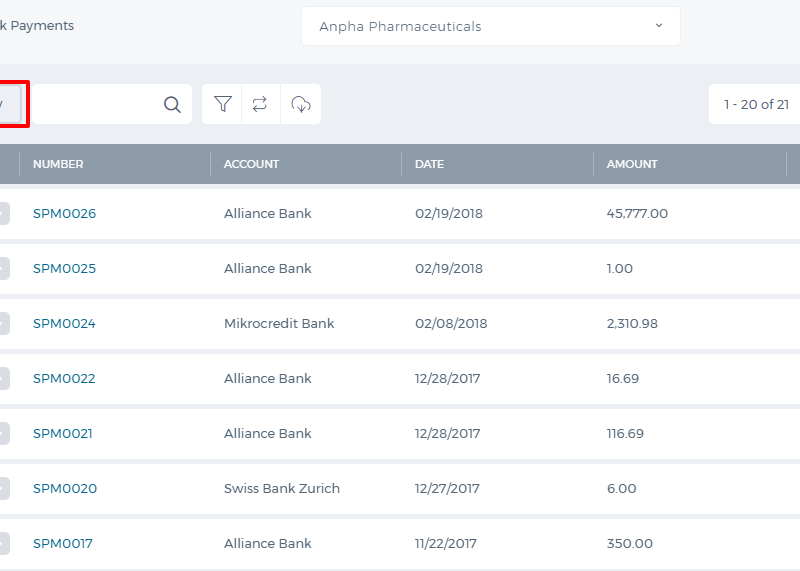Click the 1 - 20 of 21 pagination indicator

pyautogui.click(x=756, y=104)
